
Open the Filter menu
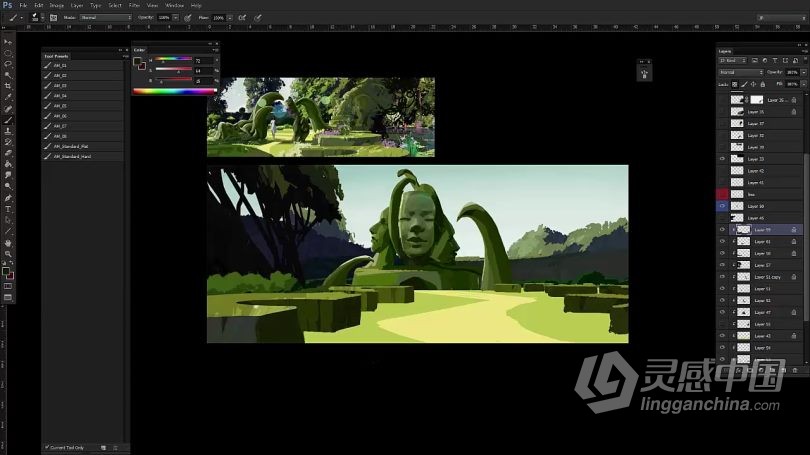tap(134, 5)
